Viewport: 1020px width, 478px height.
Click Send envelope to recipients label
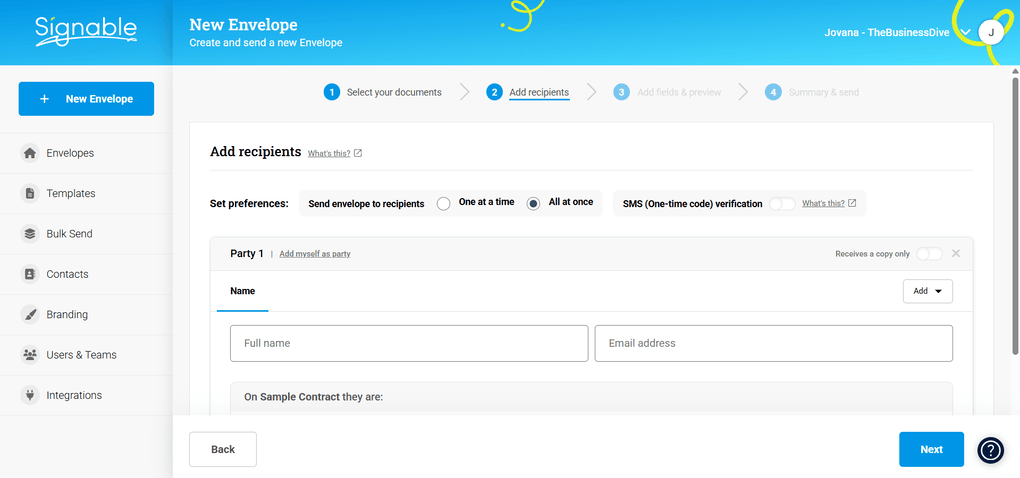[366, 204]
